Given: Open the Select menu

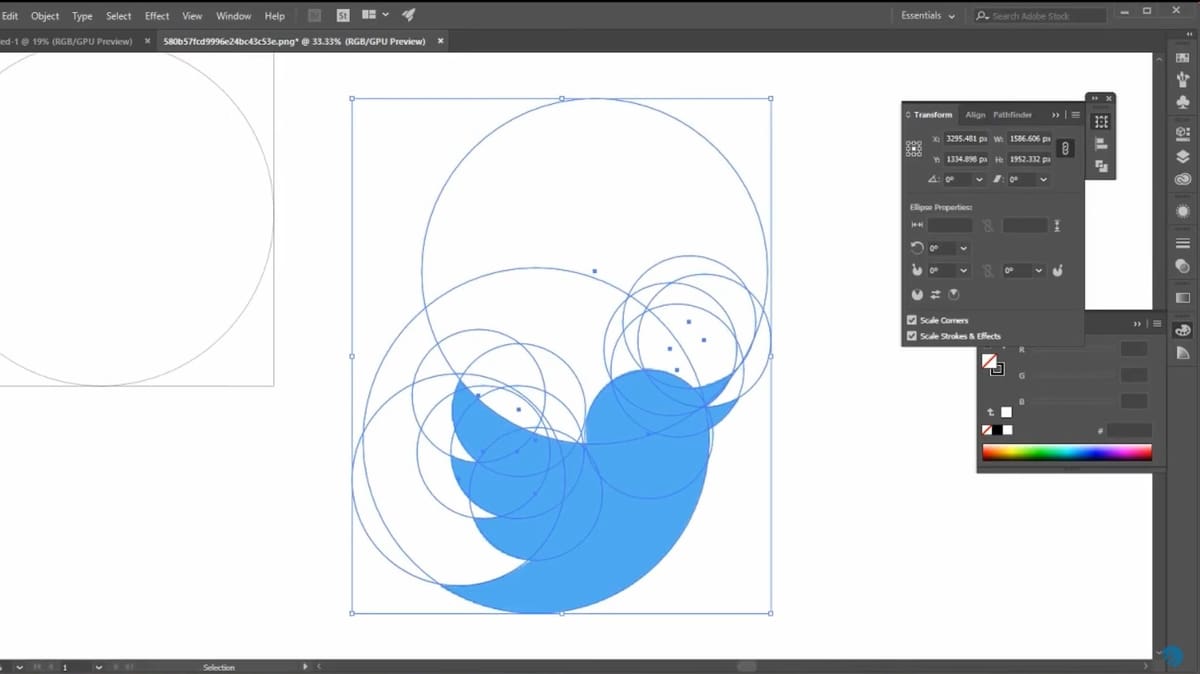Looking at the screenshot, I should [x=118, y=16].
